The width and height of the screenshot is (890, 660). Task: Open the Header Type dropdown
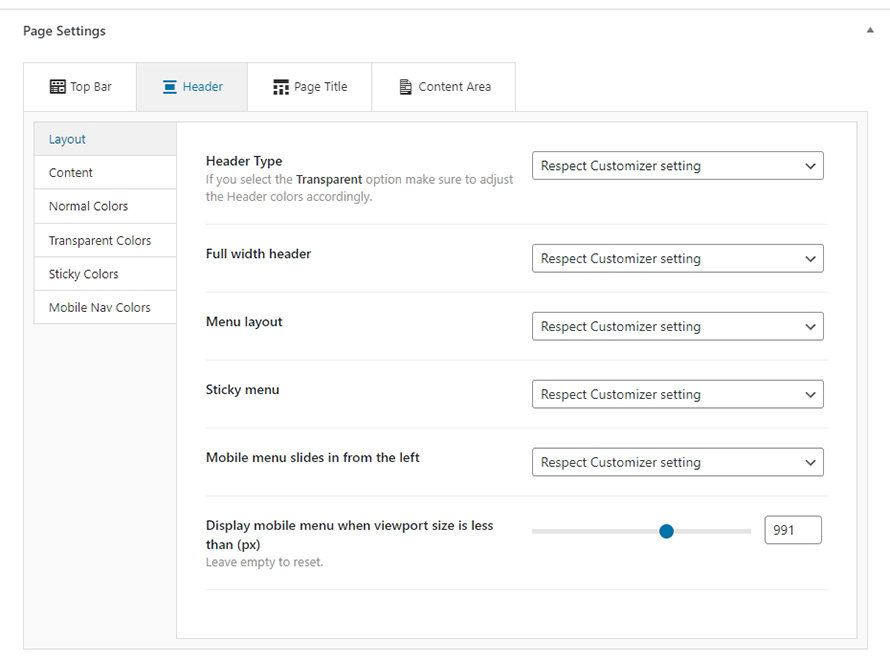tap(678, 166)
